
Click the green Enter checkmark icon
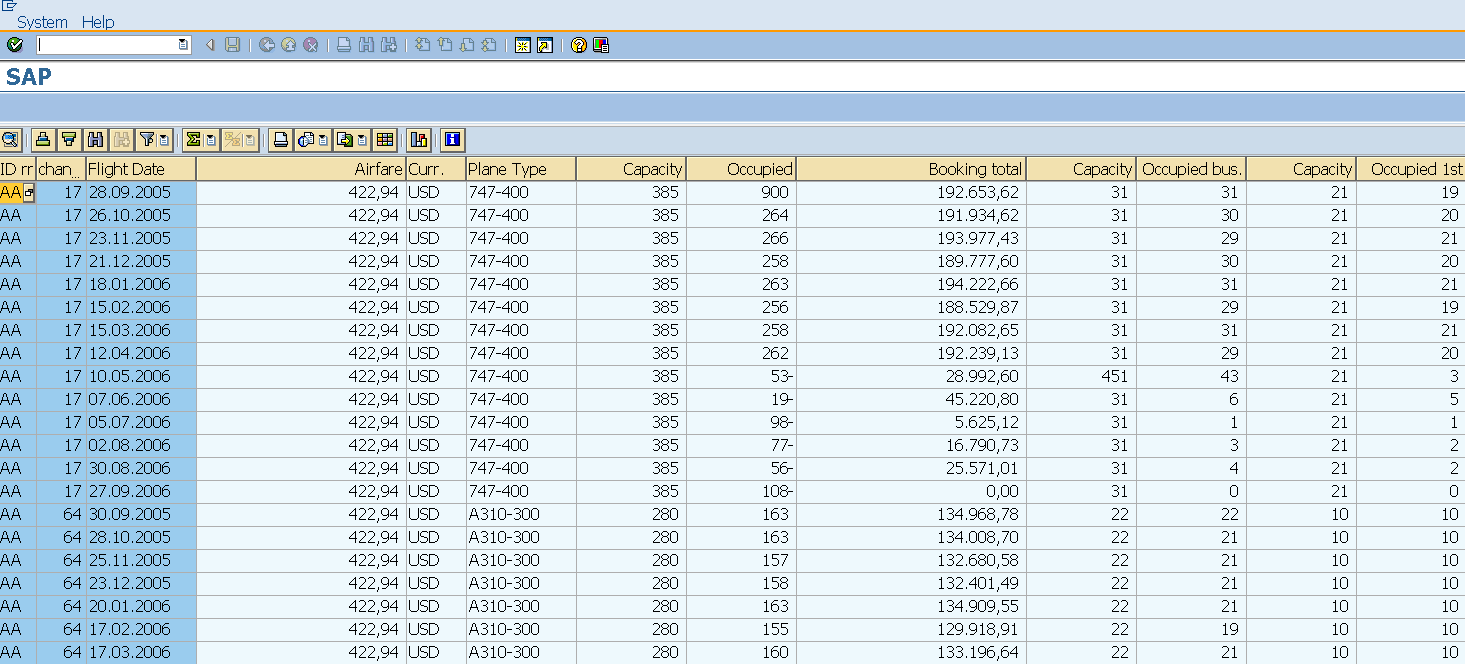(15, 45)
